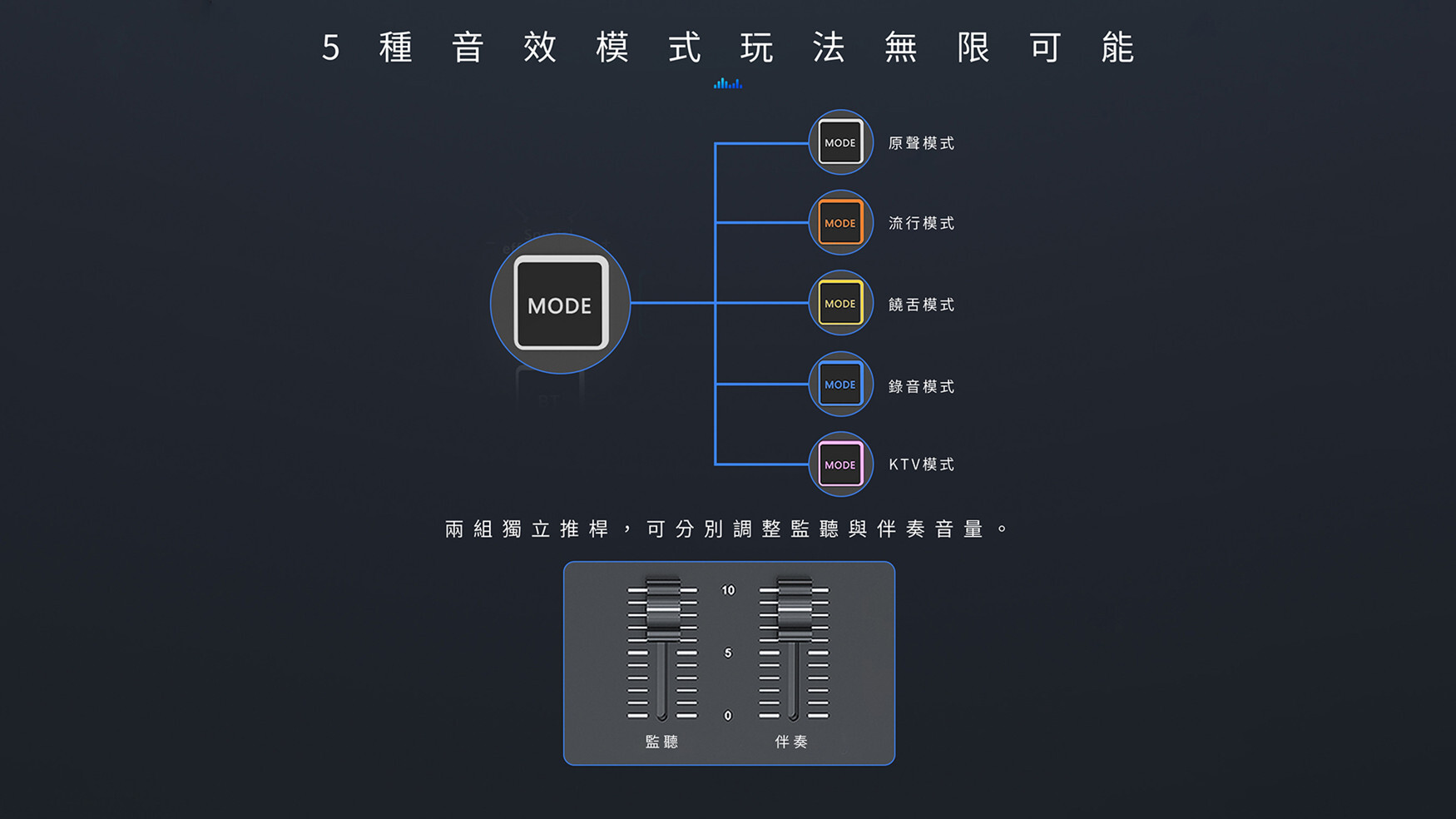Select the white MODE icon for 原聲模式
Screen dimensions: 1456x819
[x=839, y=142]
